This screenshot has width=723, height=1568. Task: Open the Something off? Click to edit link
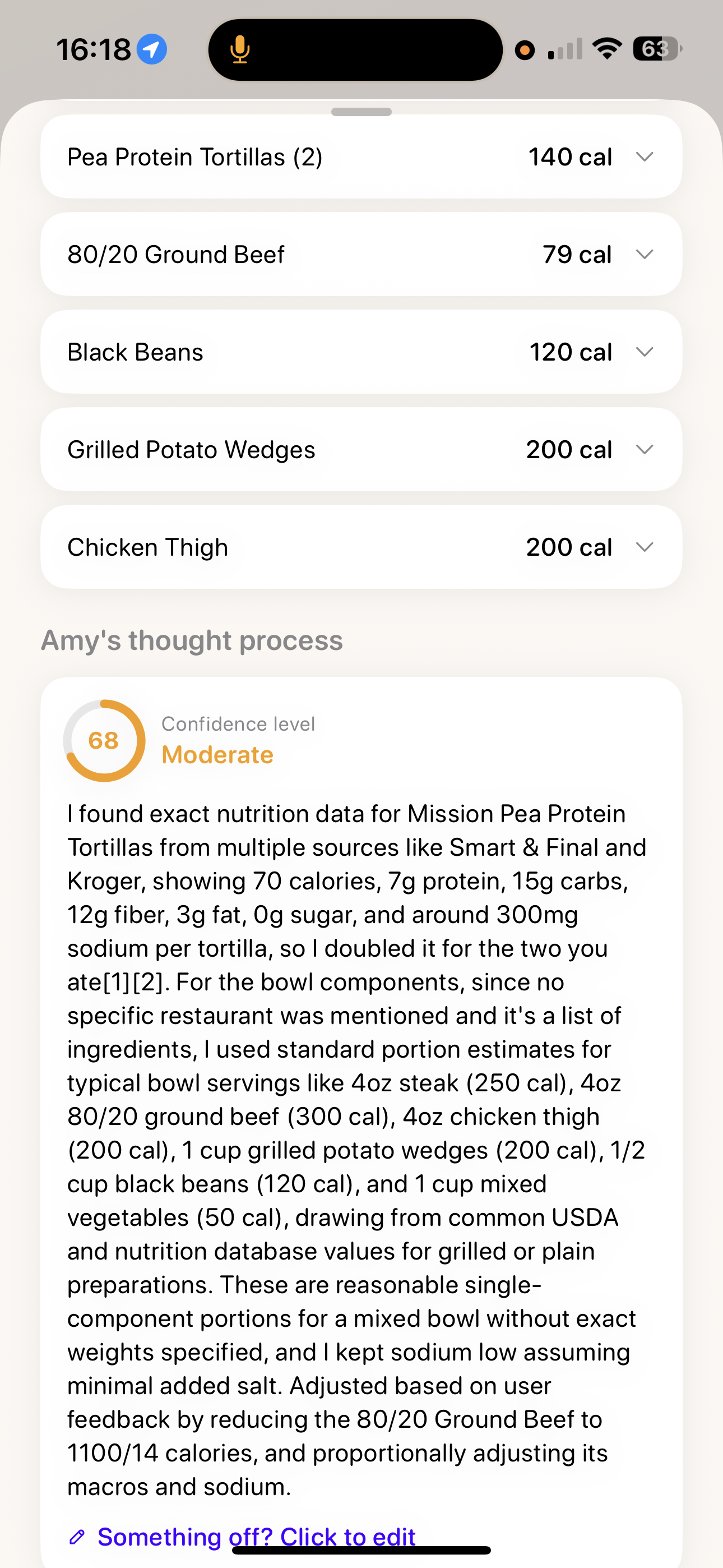tap(256, 1537)
